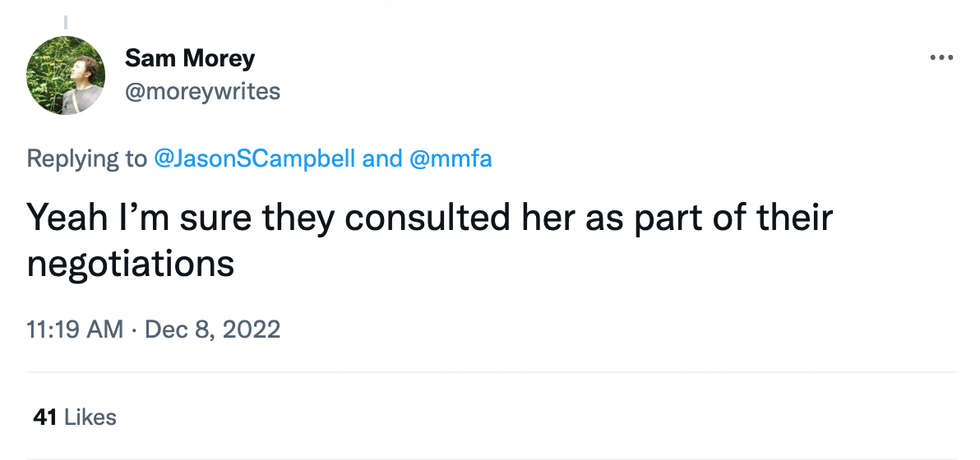View the 41 Likes list
Image resolution: width=980 pixels, height=460 pixels.
coord(74,417)
